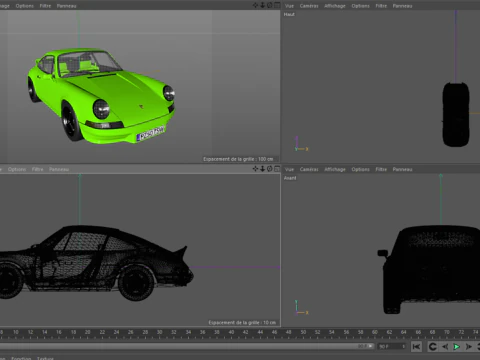Open Panneau menu in the side-view viewport
Screen dimensions: 480x360
click(x=59, y=169)
